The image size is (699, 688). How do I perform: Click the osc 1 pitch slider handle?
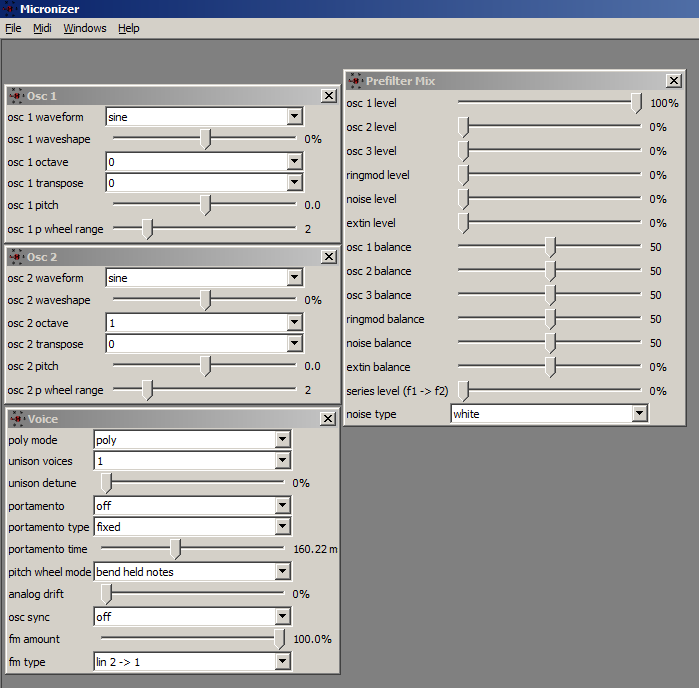[x=205, y=205]
